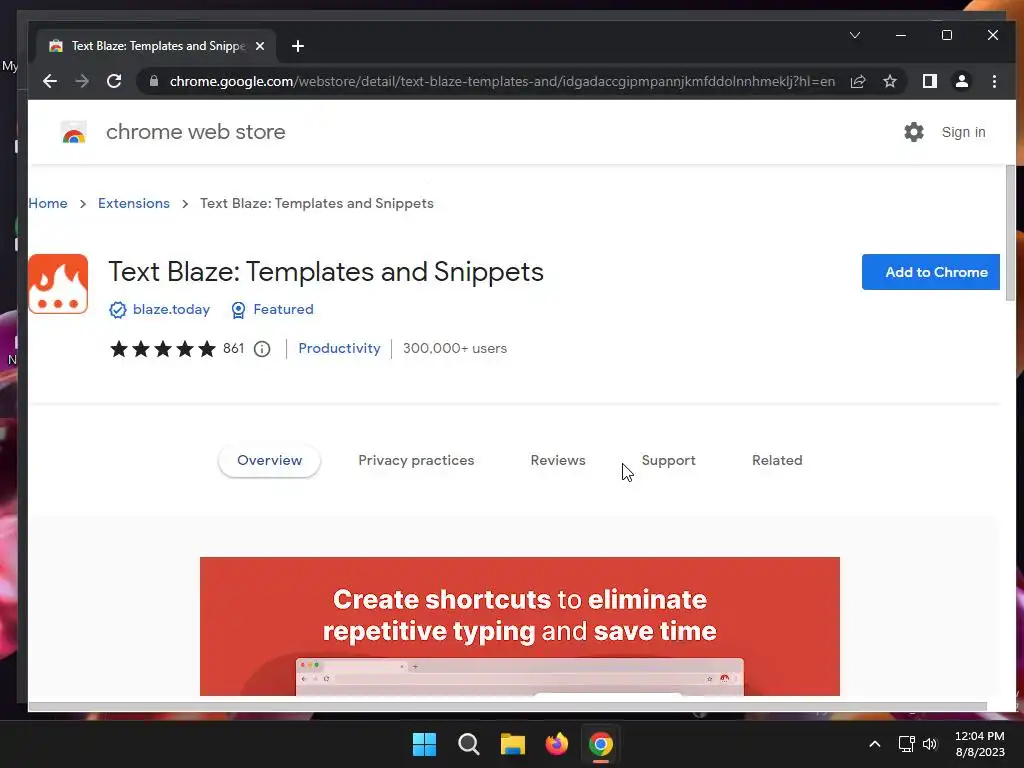The image size is (1024, 768).
Task: Click the red promo screenshot image
Action: 519,626
